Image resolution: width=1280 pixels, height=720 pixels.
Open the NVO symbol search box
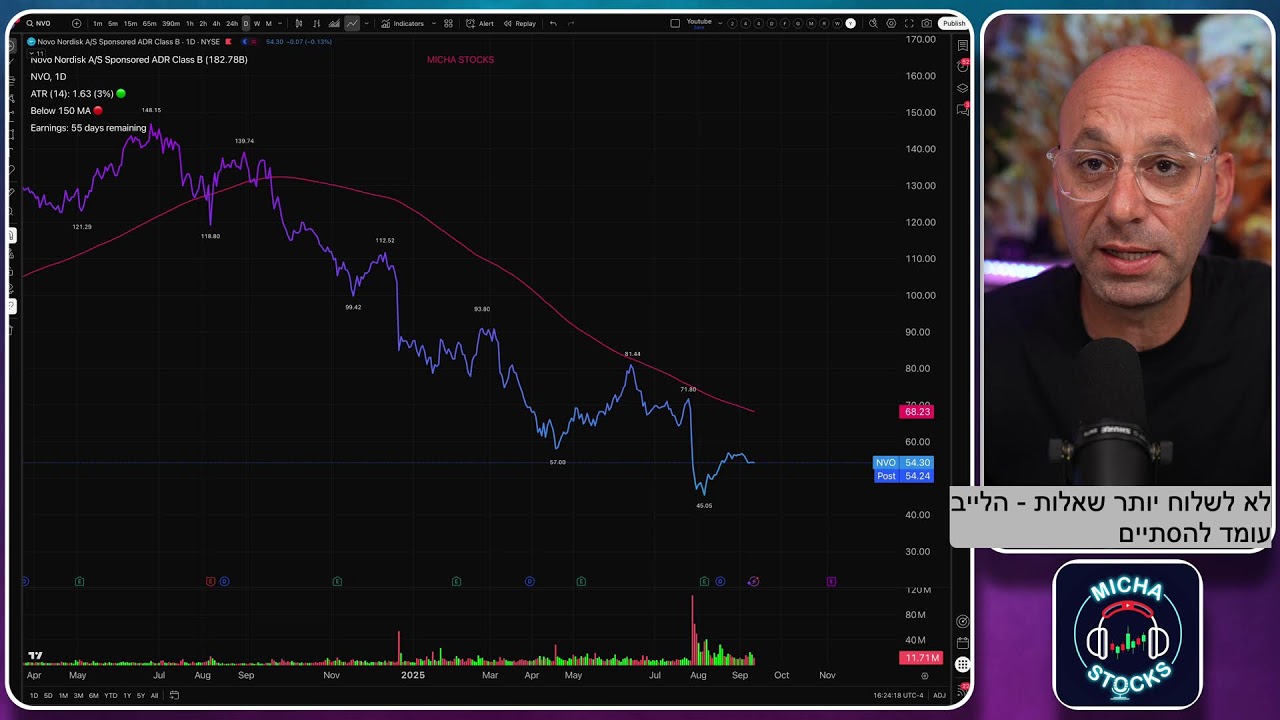[x=39, y=23]
